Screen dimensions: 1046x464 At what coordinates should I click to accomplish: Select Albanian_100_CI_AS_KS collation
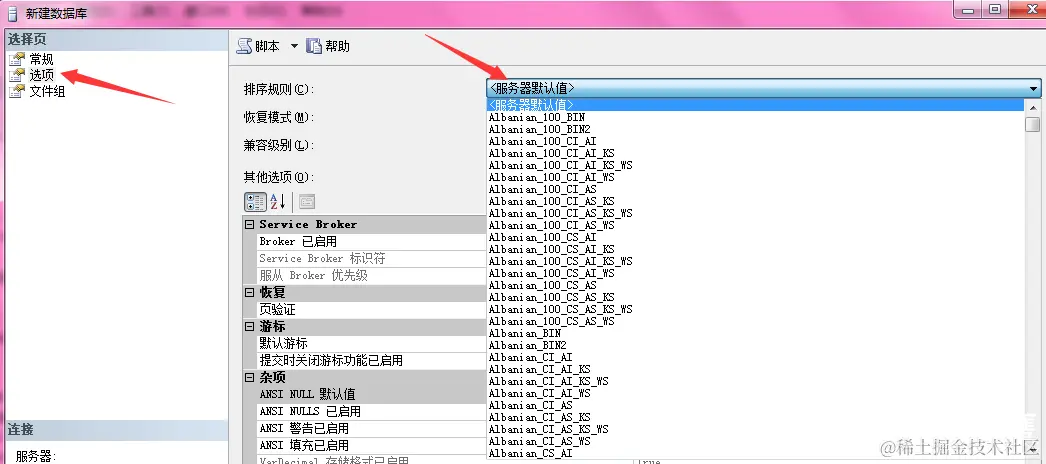755,201
